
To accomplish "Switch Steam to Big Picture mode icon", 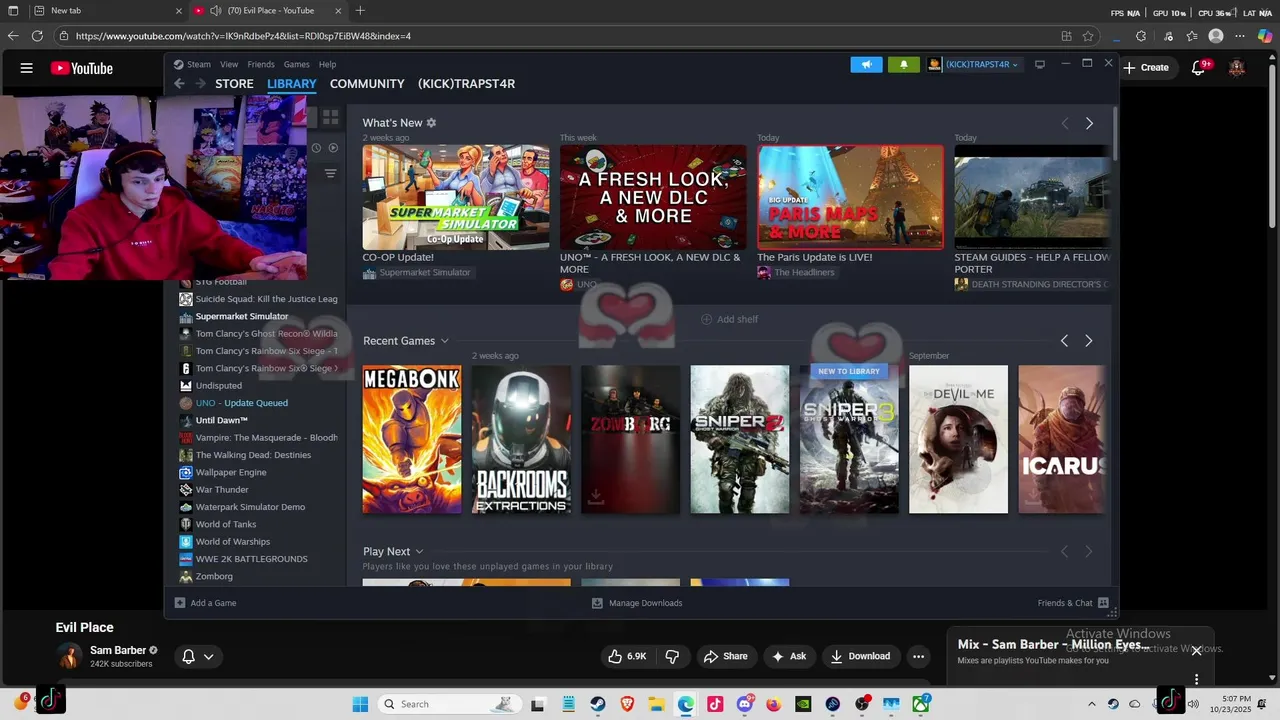I will click(x=1040, y=64).
